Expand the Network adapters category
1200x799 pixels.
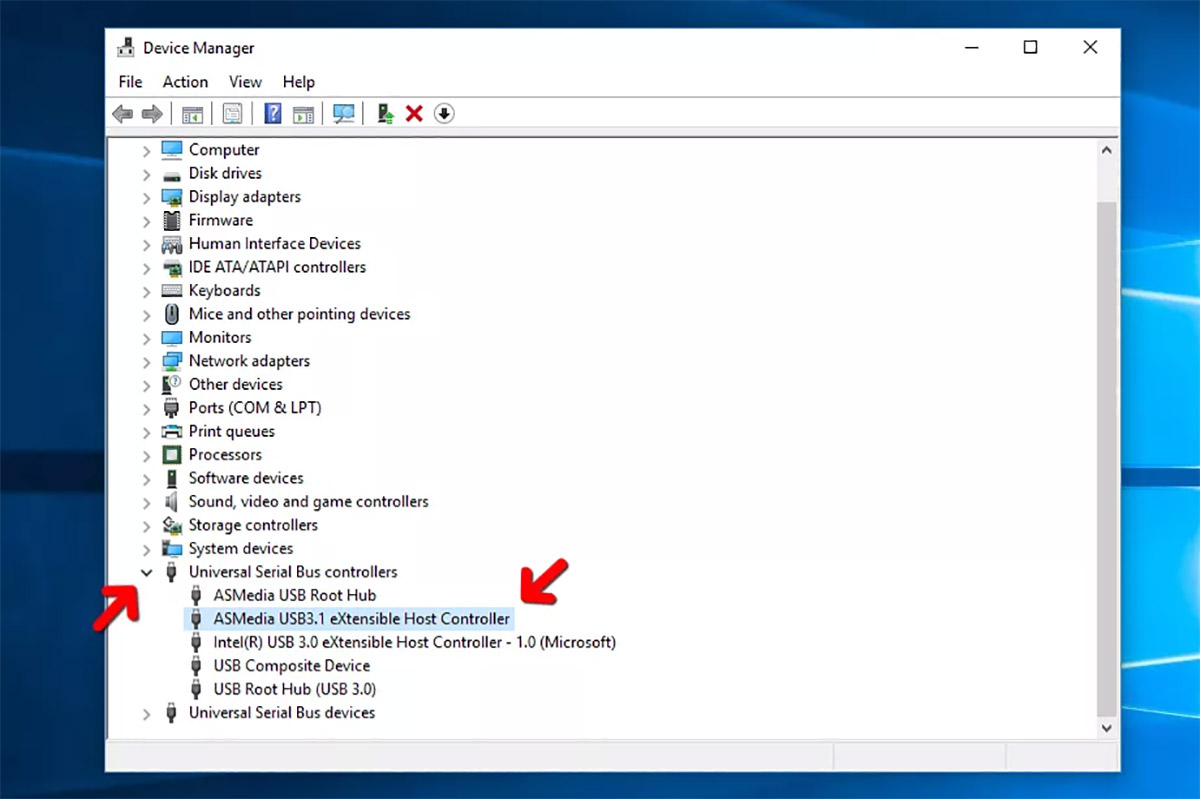coord(147,362)
